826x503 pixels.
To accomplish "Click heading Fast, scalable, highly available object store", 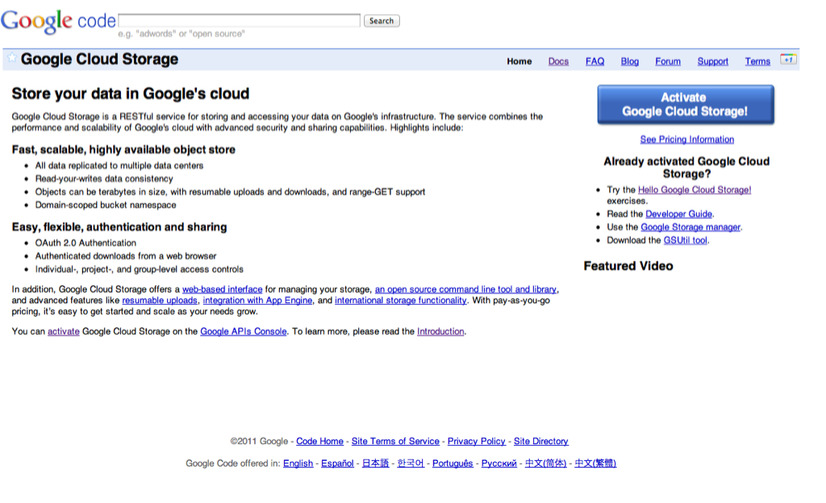I will click(123, 150).
